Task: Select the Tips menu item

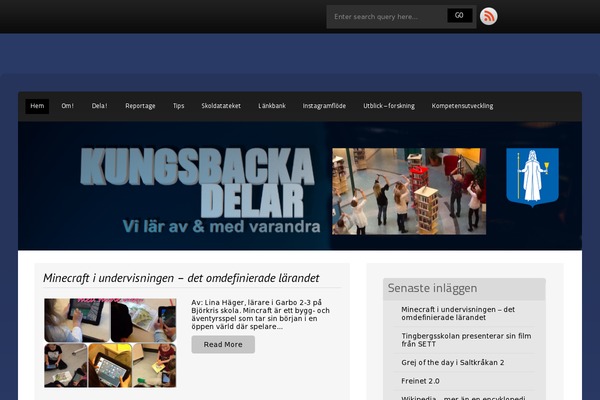Action: [178, 106]
